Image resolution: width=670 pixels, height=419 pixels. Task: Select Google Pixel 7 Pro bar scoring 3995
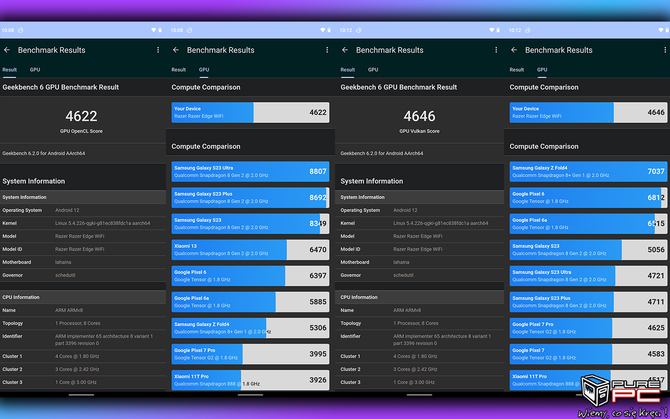(250, 354)
